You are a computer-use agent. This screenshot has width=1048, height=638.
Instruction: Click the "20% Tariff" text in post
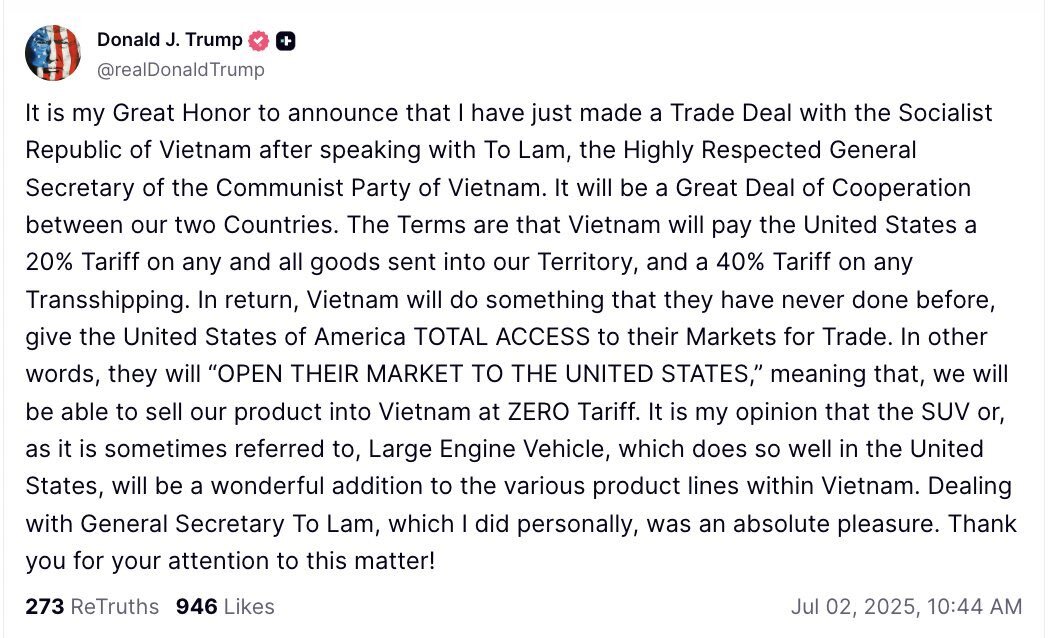click(83, 262)
